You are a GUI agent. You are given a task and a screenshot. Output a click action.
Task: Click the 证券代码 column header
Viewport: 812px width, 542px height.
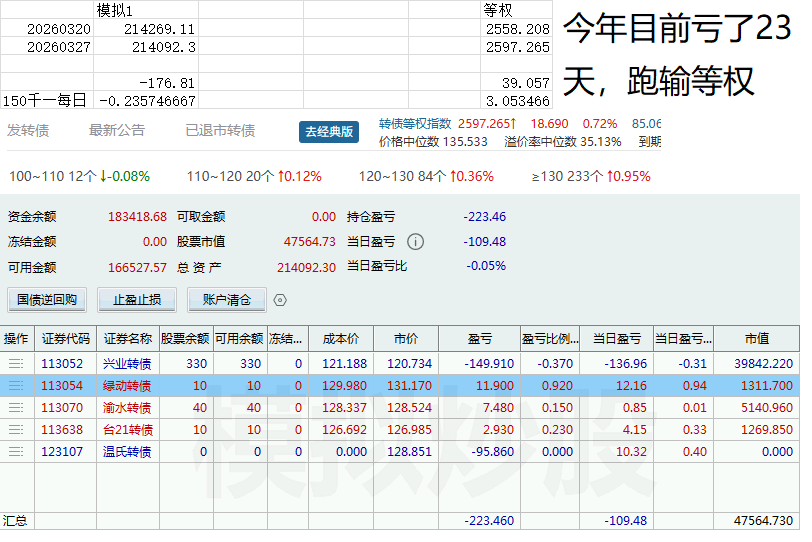point(66,339)
